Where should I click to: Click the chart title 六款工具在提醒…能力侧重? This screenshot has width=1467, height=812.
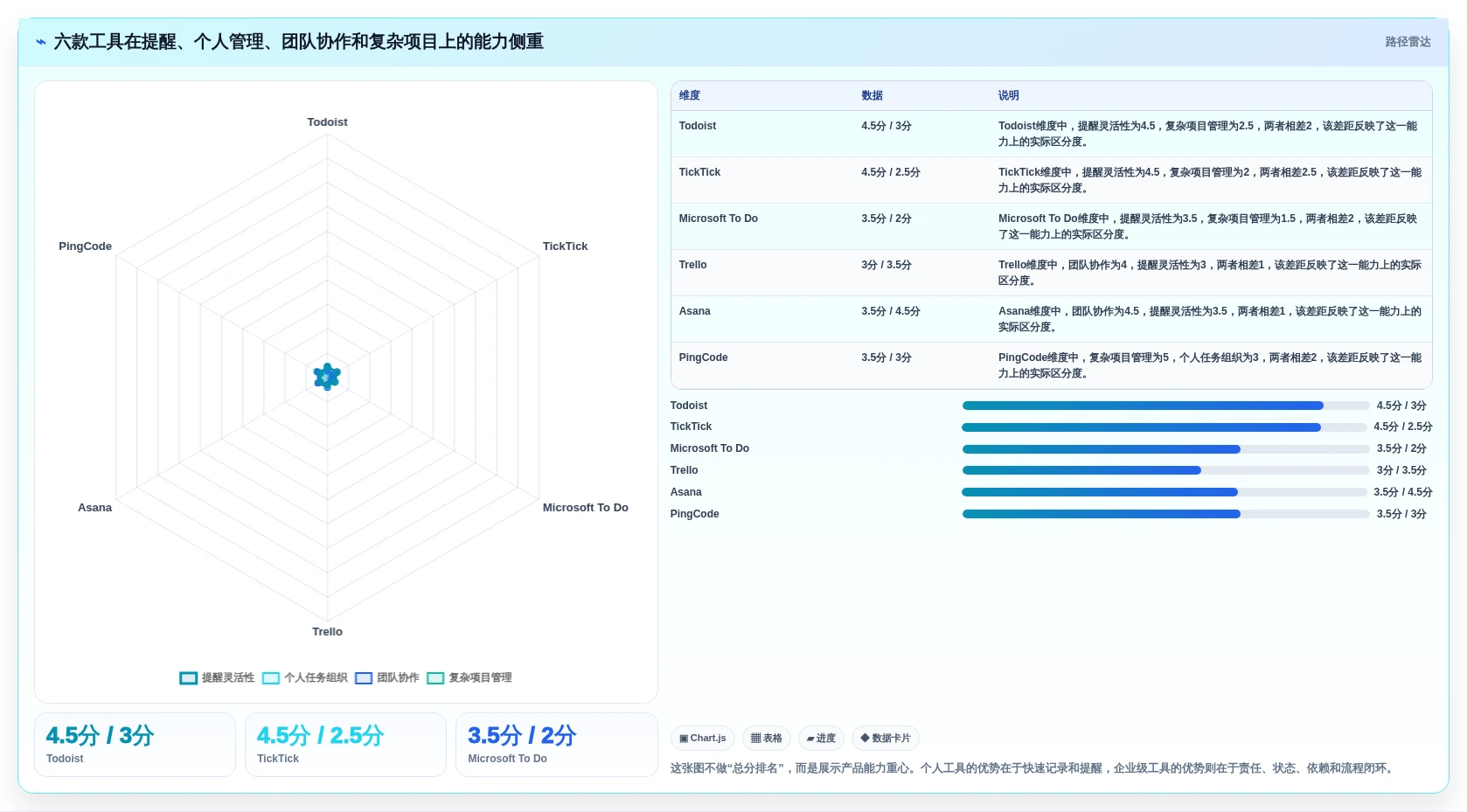point(298,42)
